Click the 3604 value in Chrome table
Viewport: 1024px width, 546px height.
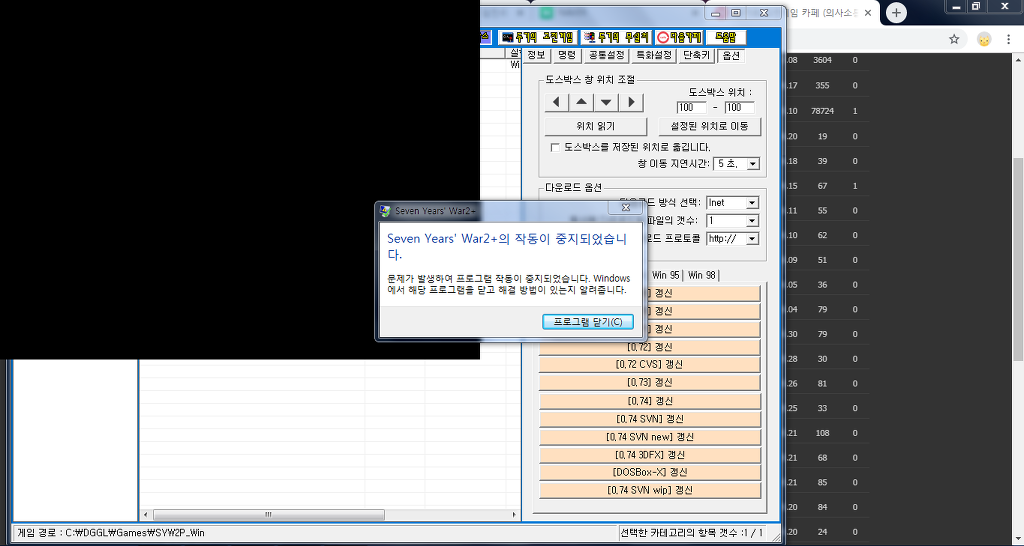pyautogui.click(x=822, y=60)
